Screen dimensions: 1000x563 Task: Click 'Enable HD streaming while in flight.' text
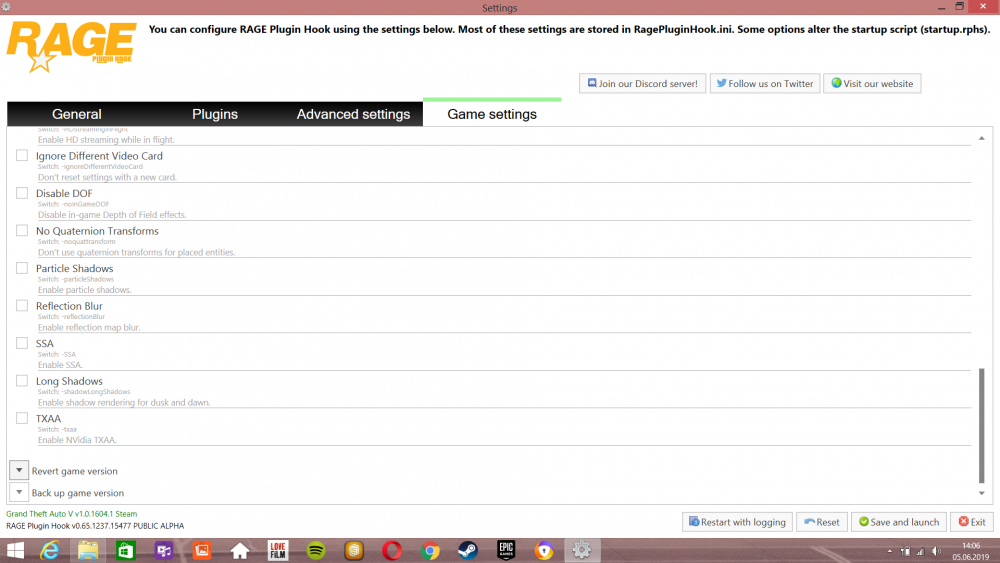coord(106,140)
